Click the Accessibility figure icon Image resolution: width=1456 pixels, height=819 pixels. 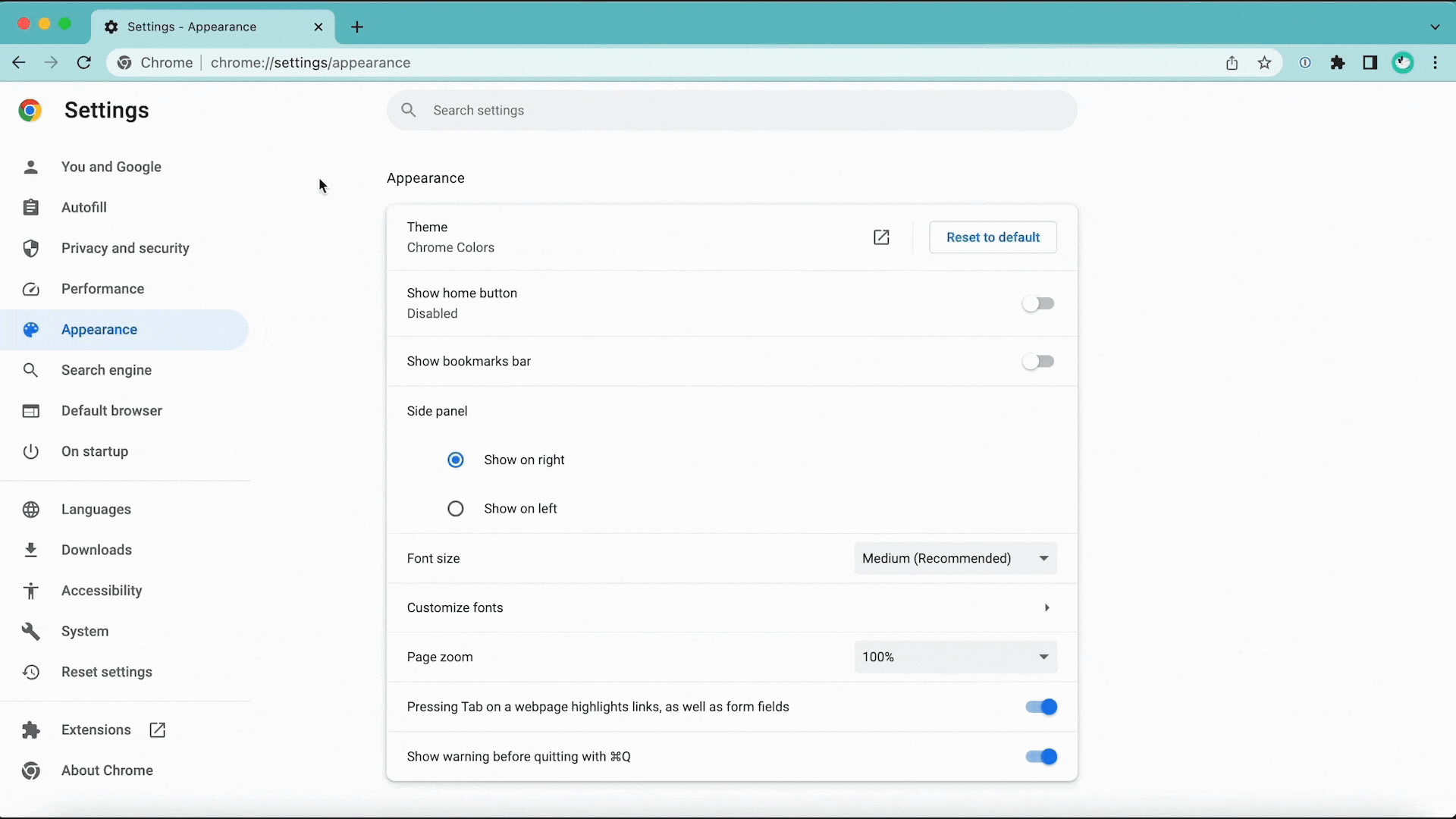click(31, 591)
